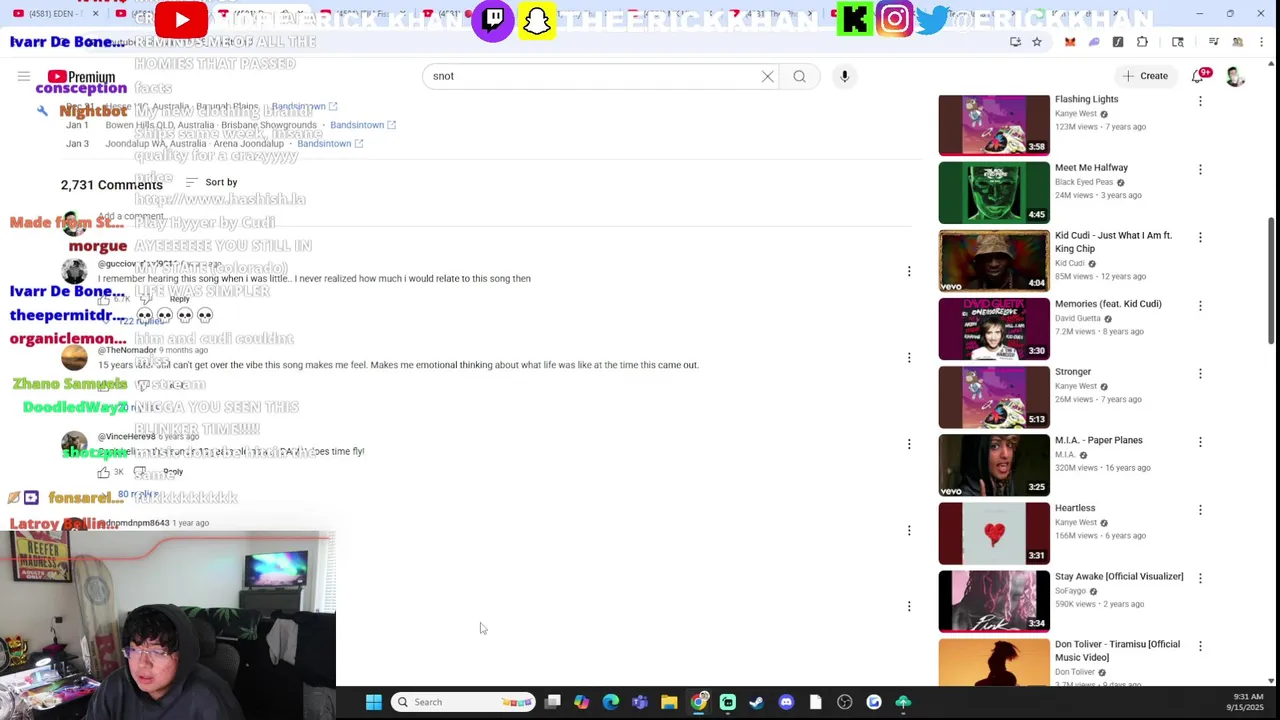This screenshot has width=1280, height=720.
Task: Open the purple ghost extension icon
Action: (1094, 42)
